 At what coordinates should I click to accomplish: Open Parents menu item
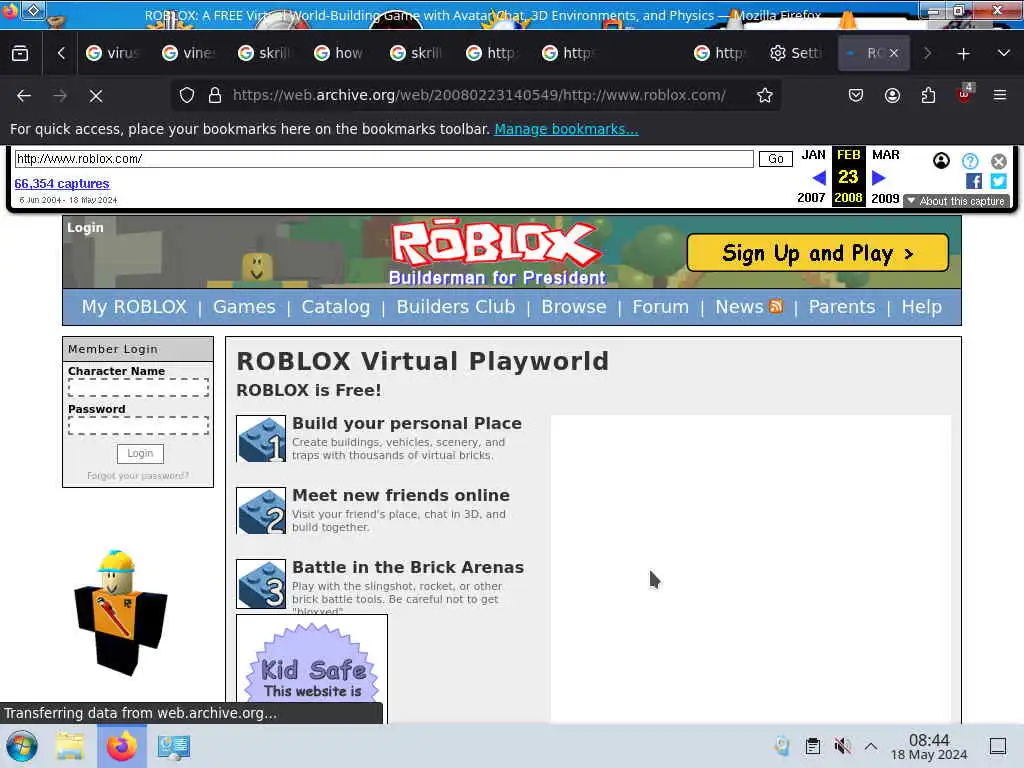[842, 307]
